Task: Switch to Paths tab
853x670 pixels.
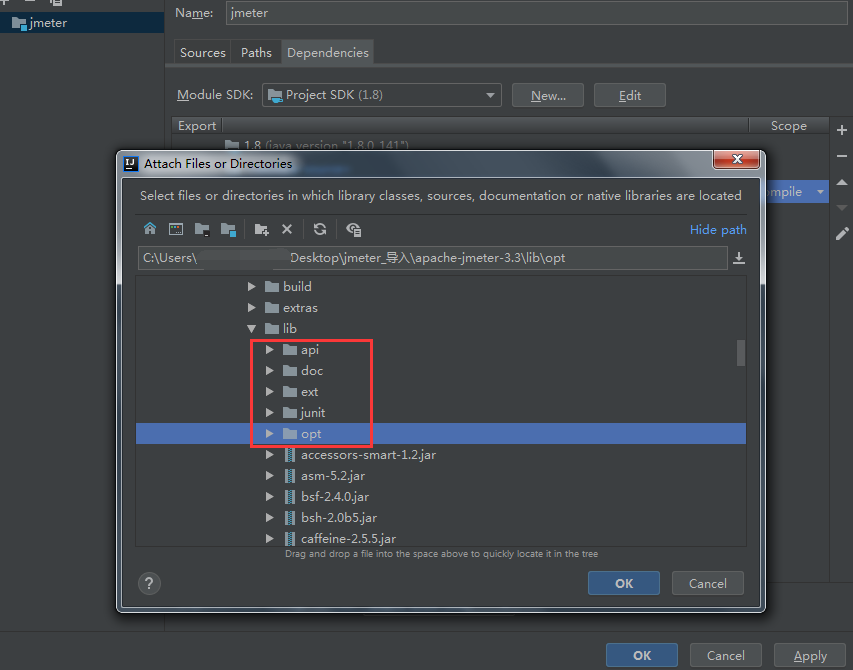Action: point(256,53)
